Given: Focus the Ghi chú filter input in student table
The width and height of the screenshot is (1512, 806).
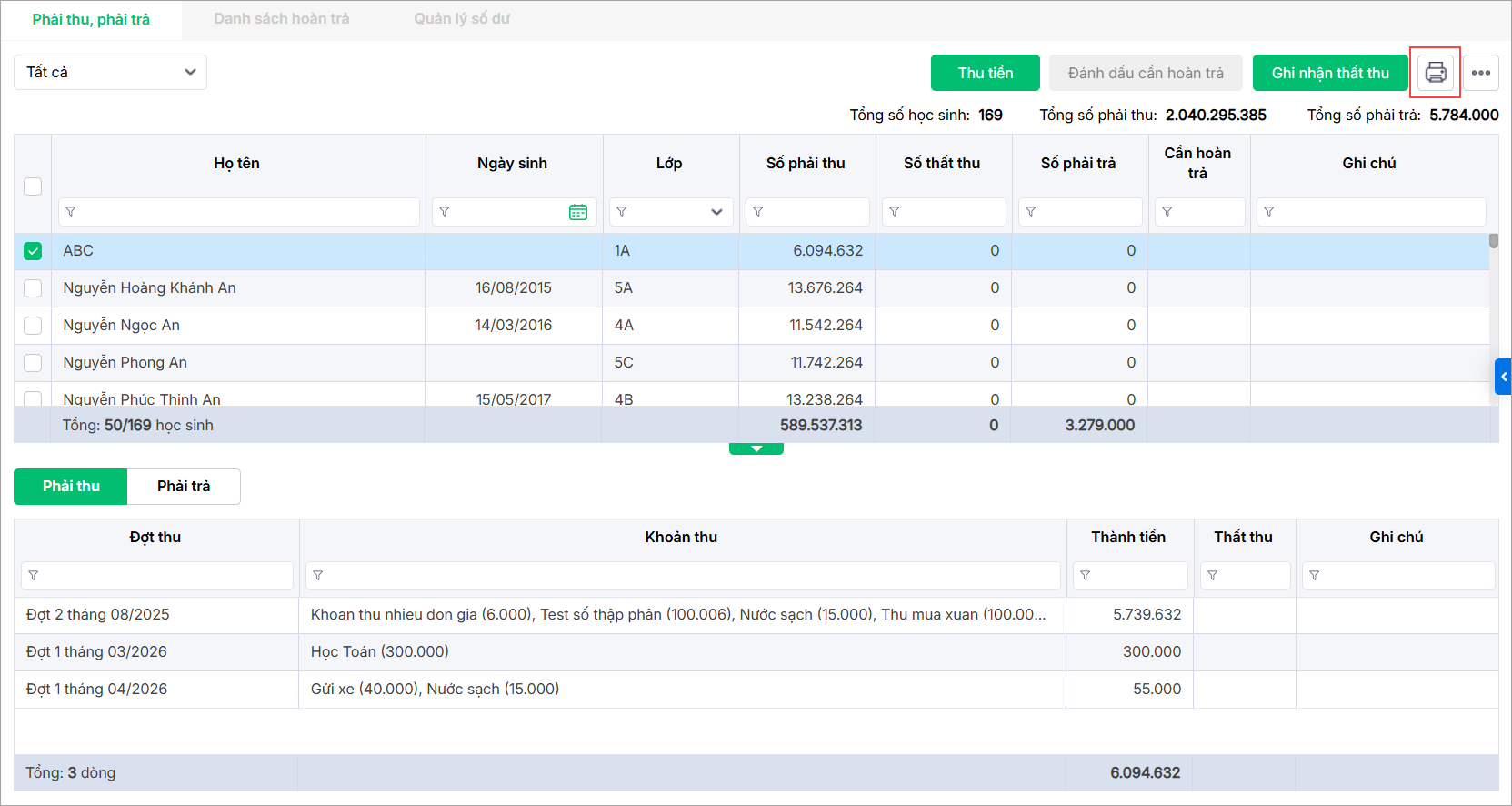Looking at the screenshot, I should click(1377, 212).
